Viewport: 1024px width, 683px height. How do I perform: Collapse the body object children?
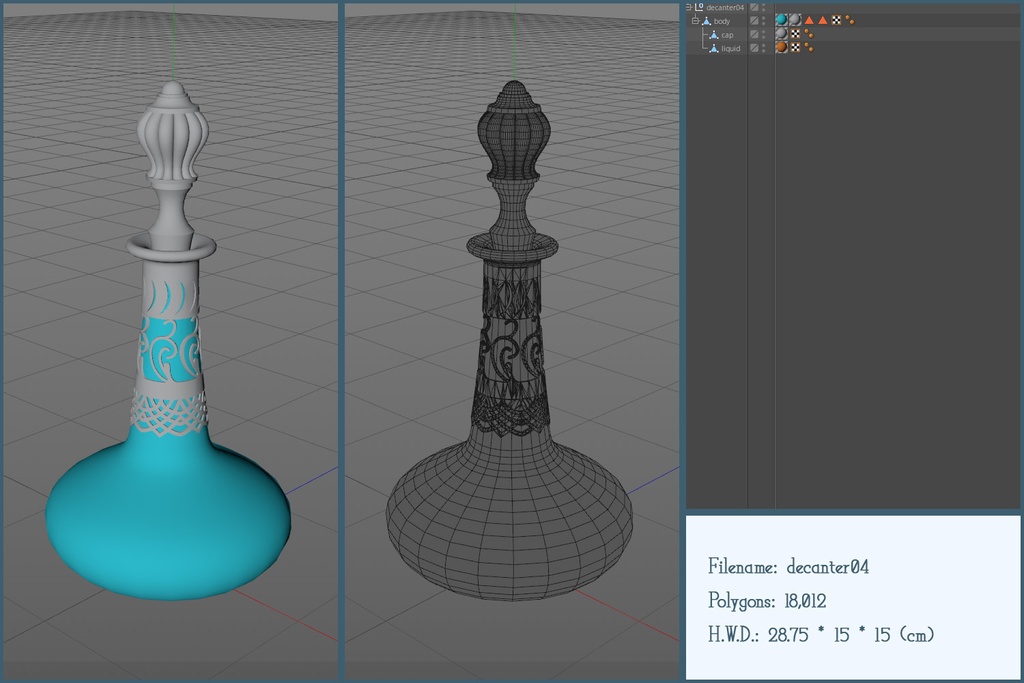[696, 21]
